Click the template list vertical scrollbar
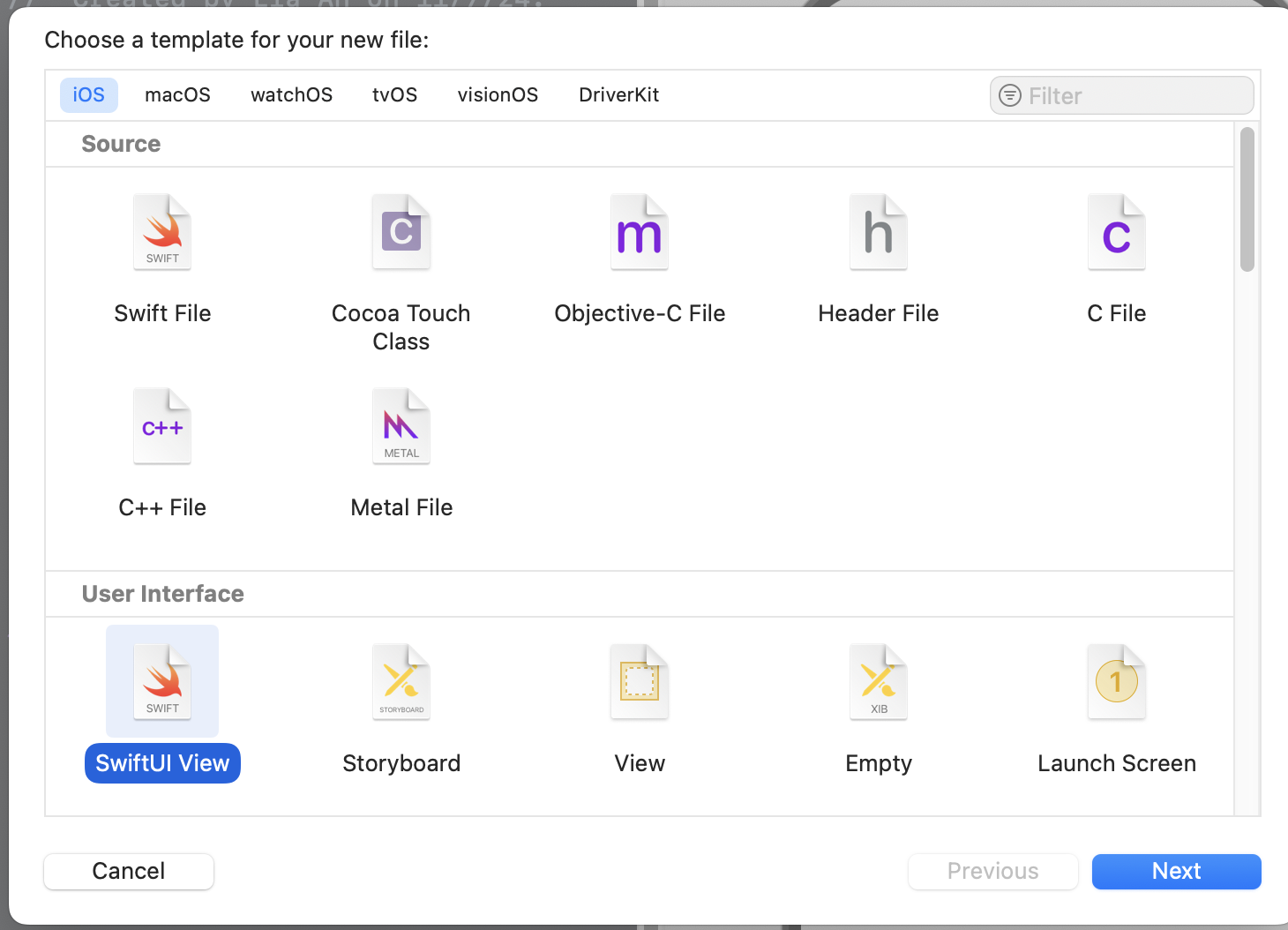This screenshot has height=930, width=1288. pyautogui.click(x=1247, y=199)
